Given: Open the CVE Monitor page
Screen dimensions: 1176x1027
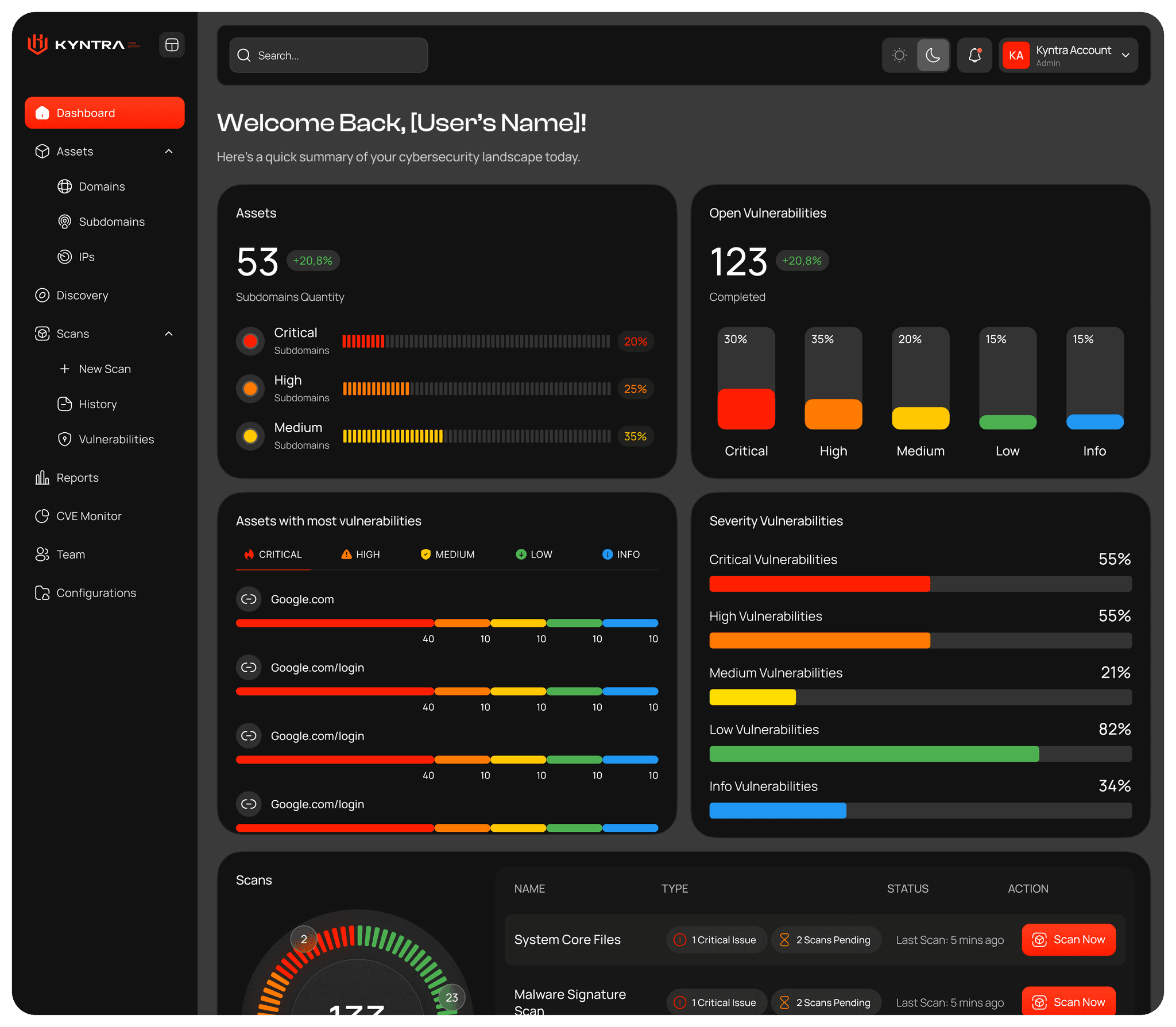Looking at the screenshot, I should click(88, 516).
